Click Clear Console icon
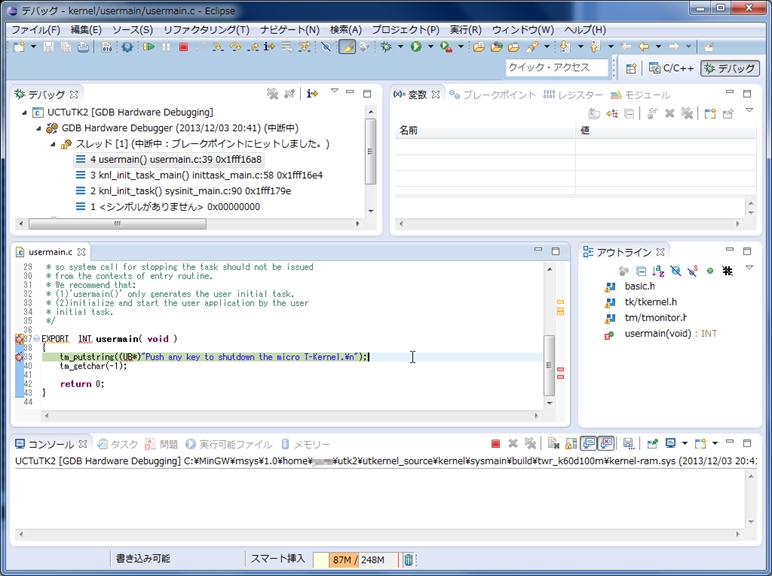Viewport: 772px width, 576px height. (x=554, y=444)
